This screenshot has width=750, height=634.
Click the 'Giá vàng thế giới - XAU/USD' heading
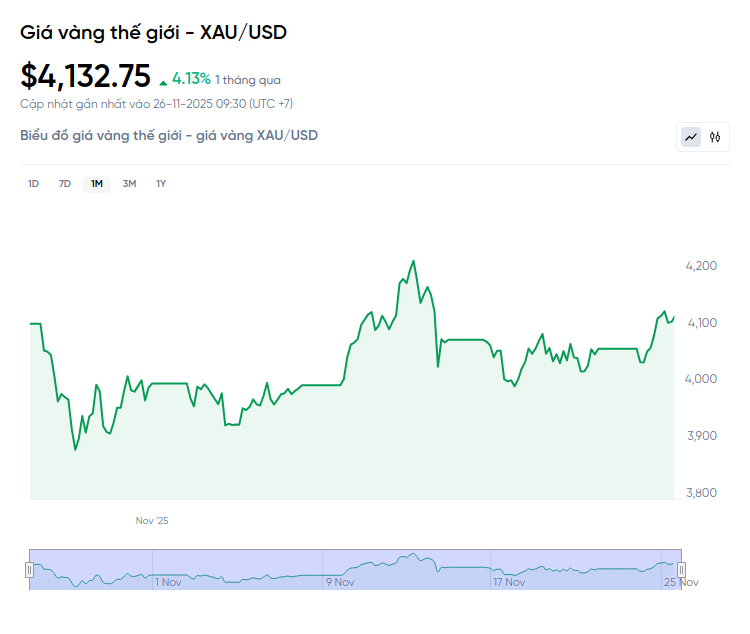pos(153,32)
